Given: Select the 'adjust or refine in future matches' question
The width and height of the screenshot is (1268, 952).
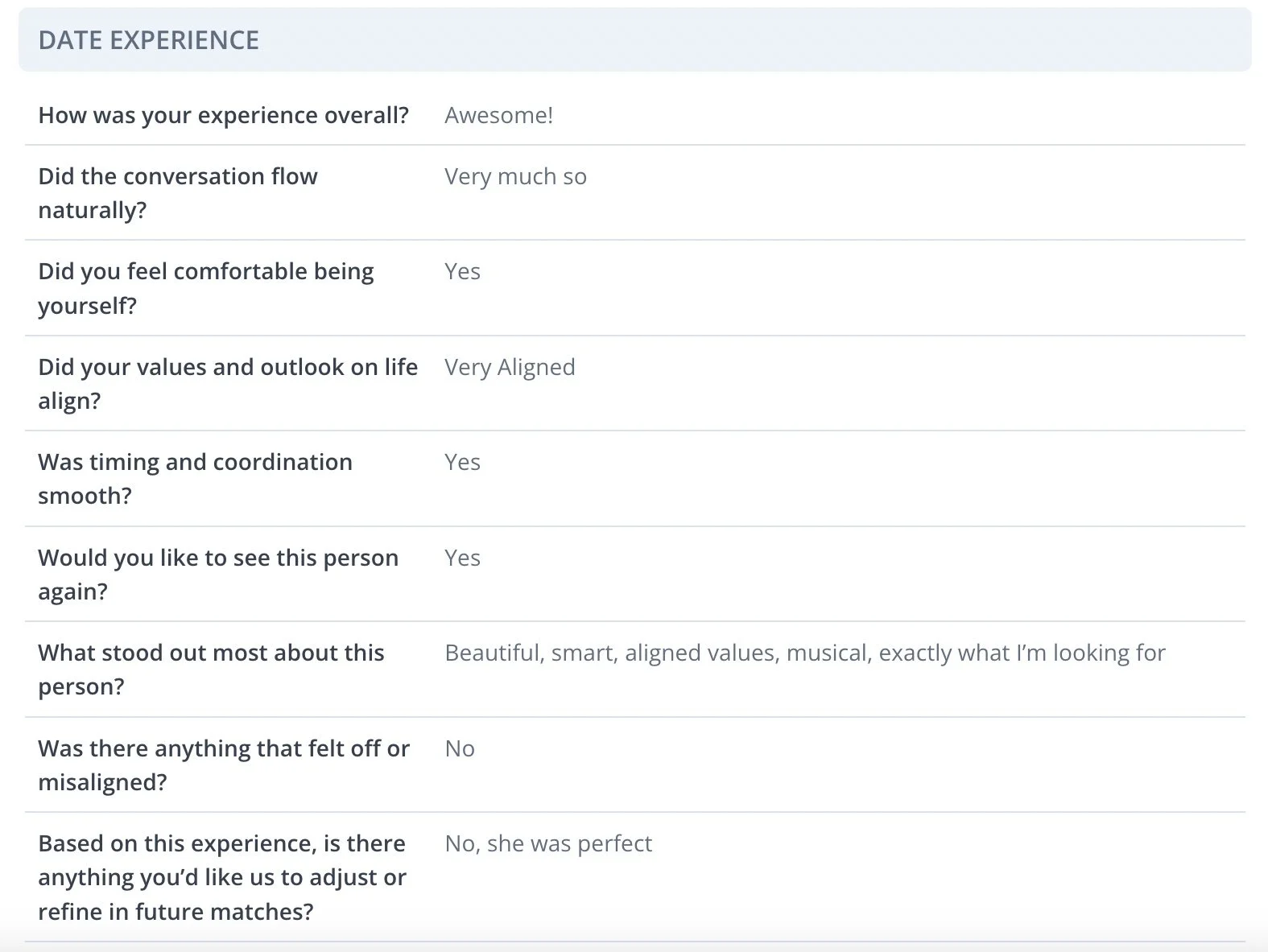Looking at the screenshot, I should click(x=222, y=877).
